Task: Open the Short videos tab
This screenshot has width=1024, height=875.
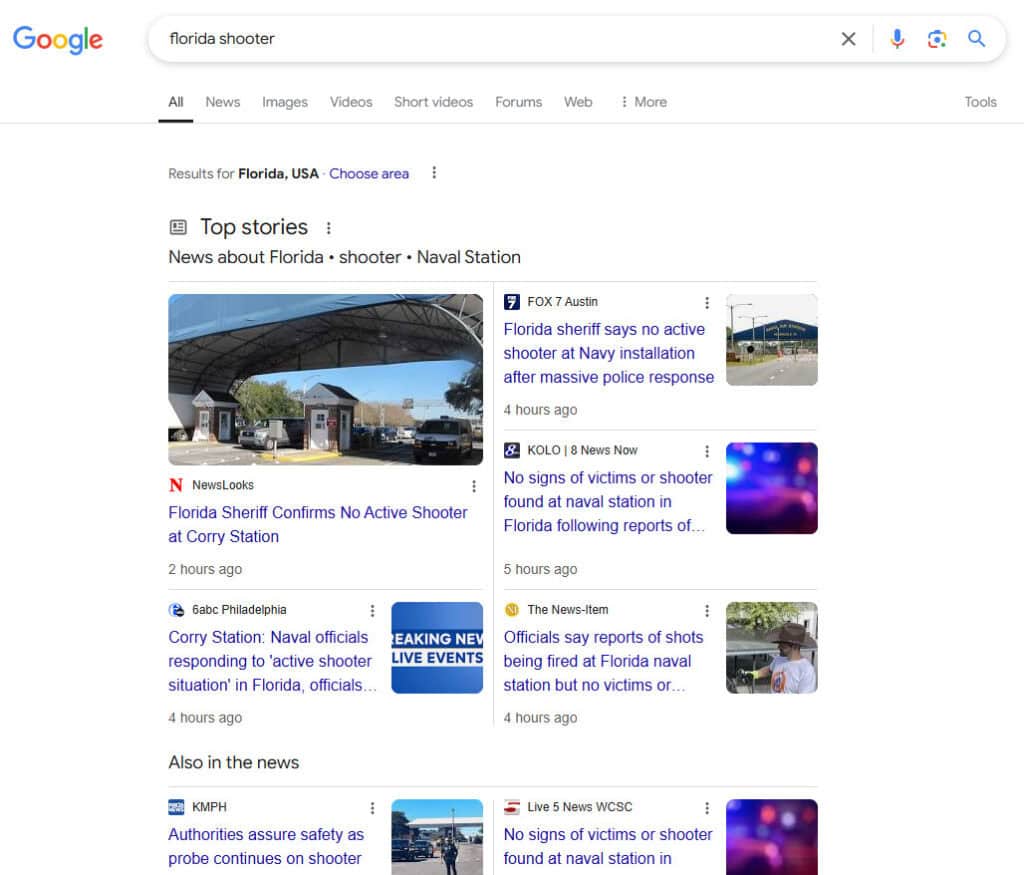Action: coord(433,102)
